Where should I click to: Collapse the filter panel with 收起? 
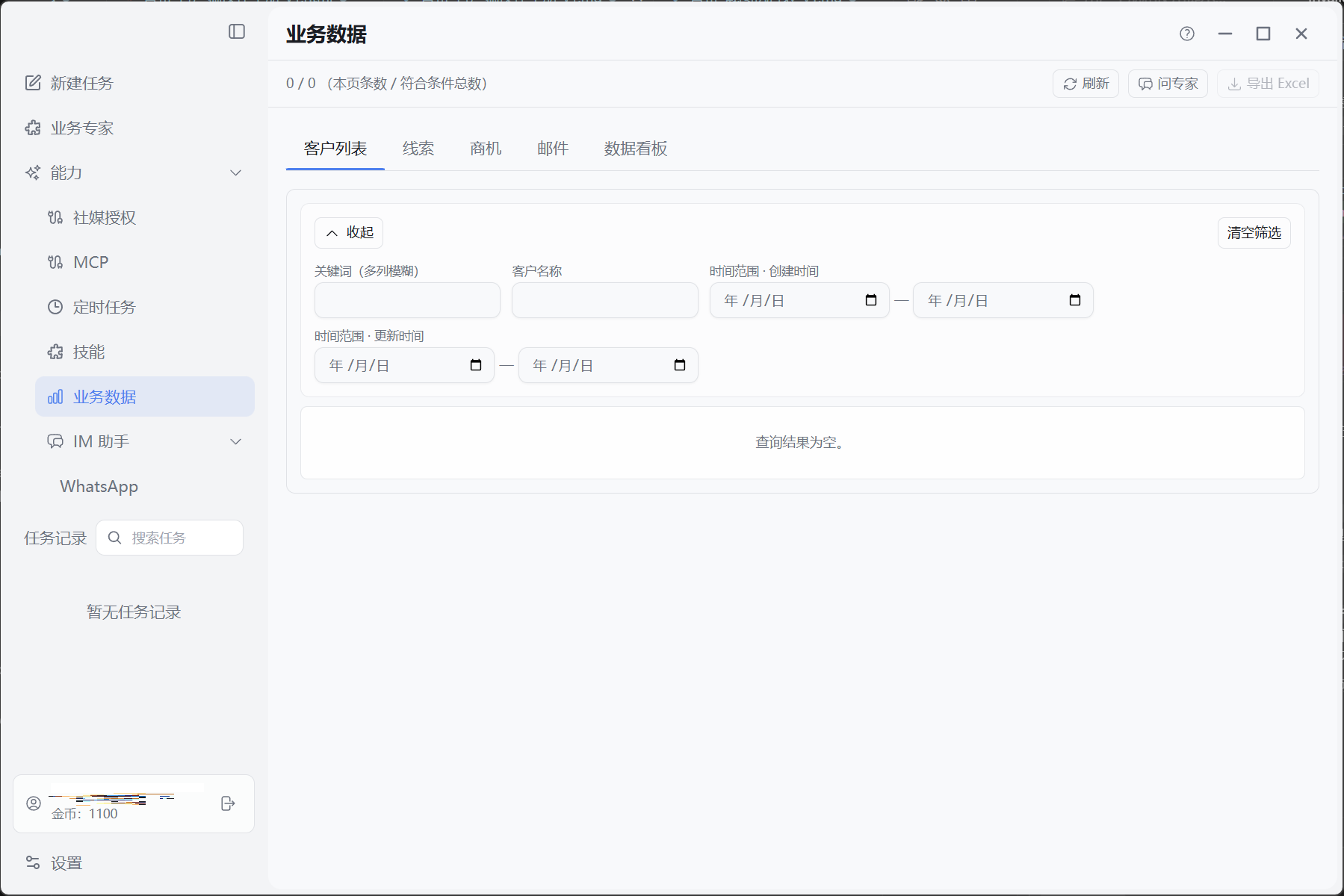(x=349, y=233)
